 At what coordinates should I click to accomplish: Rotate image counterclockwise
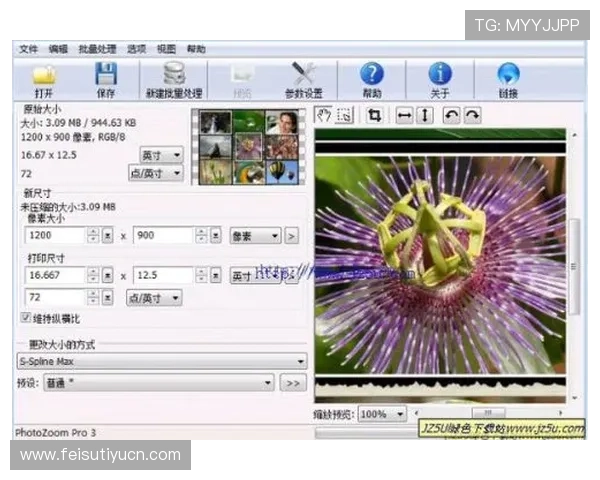pyautogui.click(x=452, y=115)
